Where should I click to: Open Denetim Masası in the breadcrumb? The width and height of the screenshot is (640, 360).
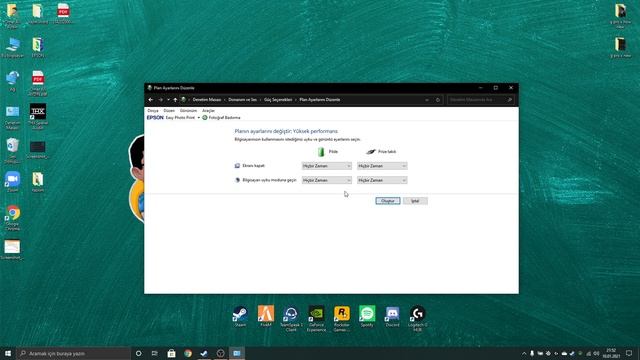point(207,100)
